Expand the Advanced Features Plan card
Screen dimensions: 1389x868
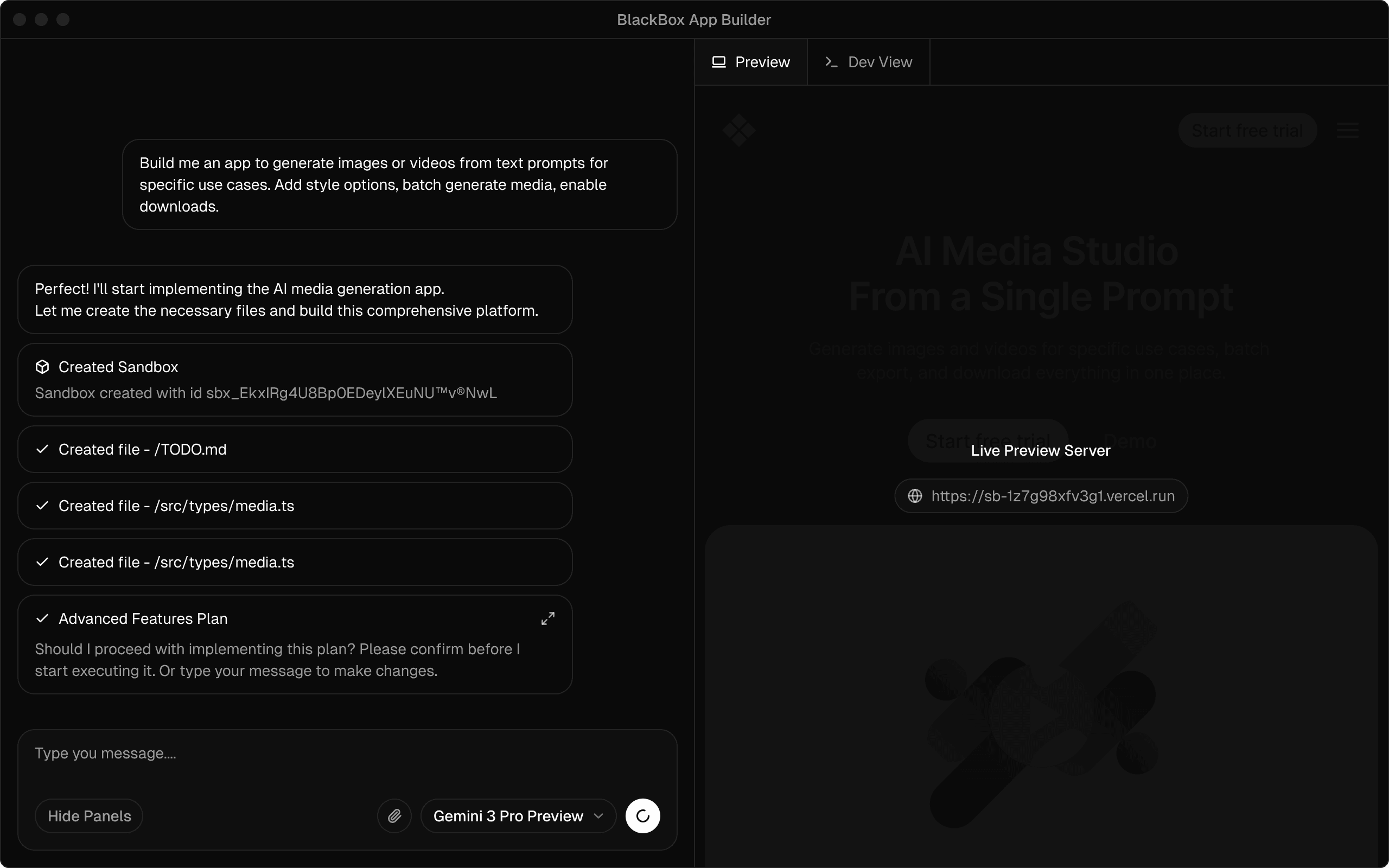(x=547, y=618)
